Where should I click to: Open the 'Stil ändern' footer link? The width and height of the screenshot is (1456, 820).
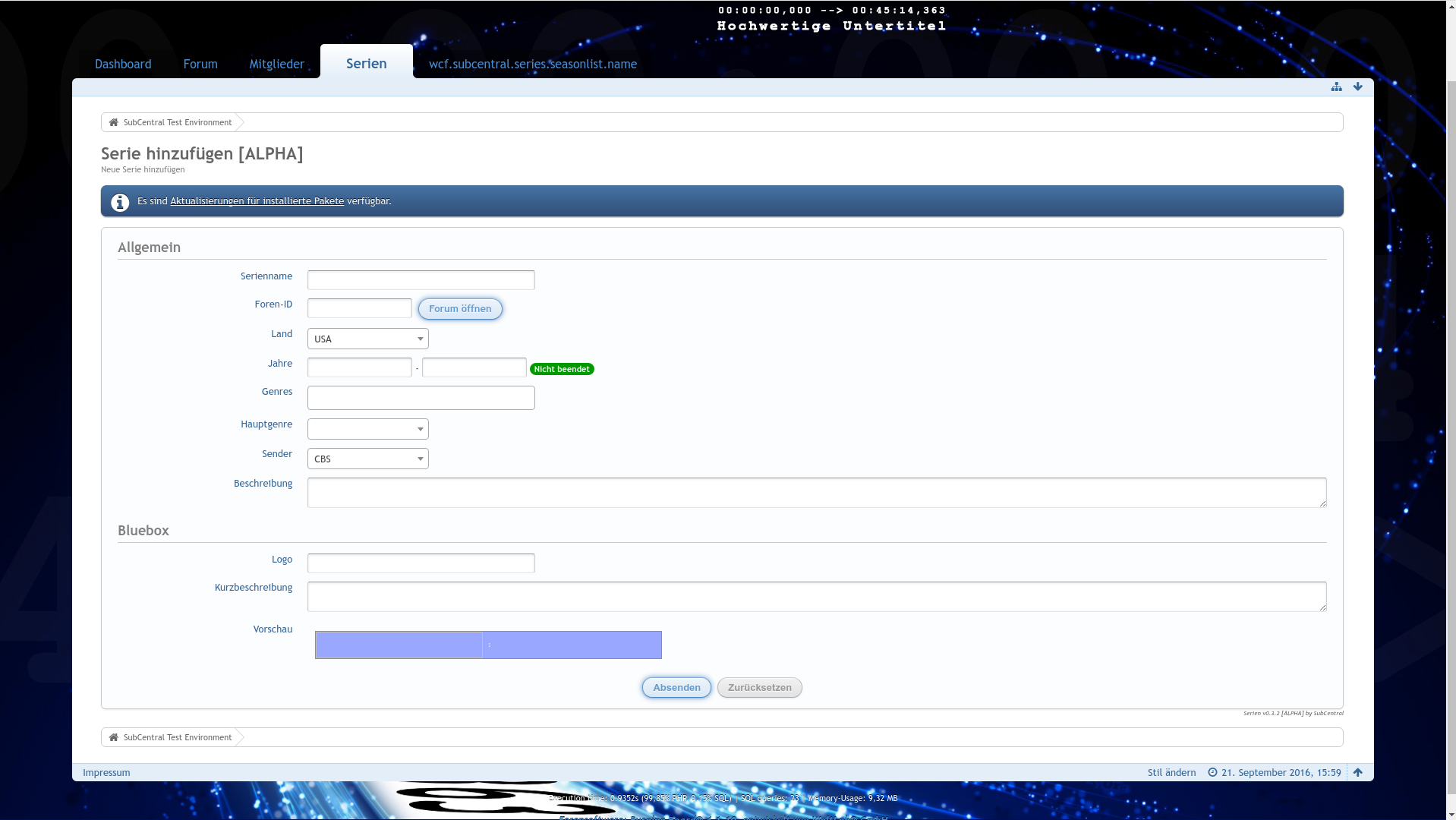coord(1171,772)
